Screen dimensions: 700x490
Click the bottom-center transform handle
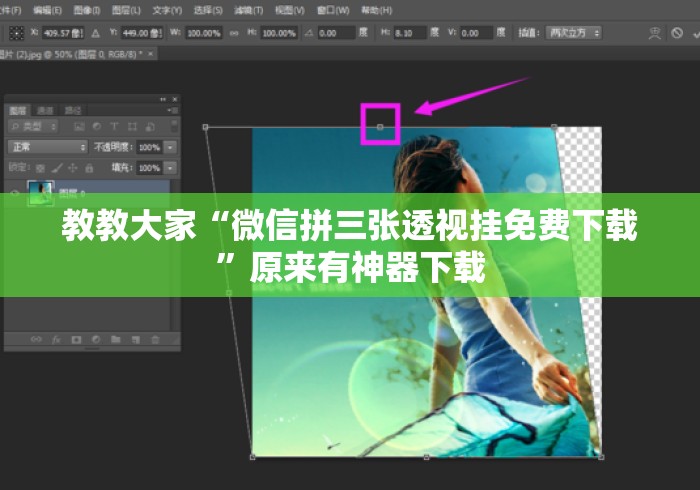click(426, 457)
